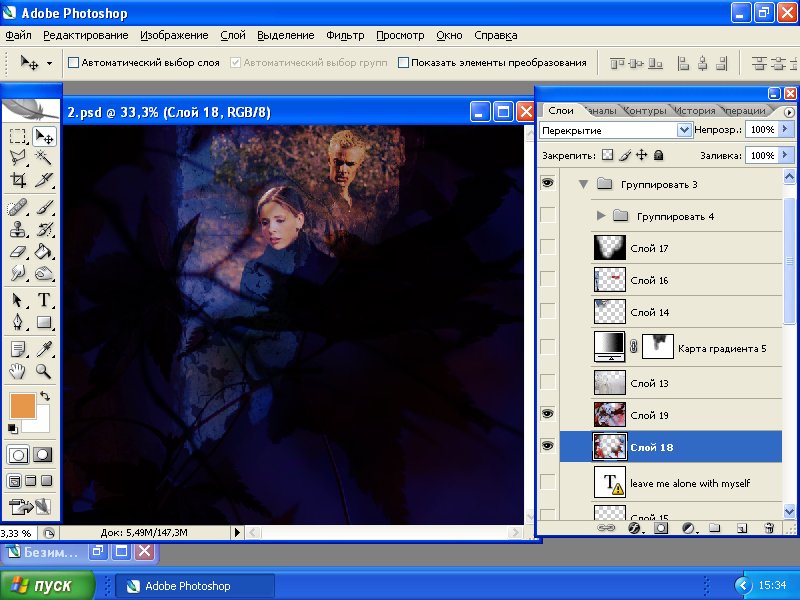Open the Фильтр menu
The height and width of the screenshot is (600, 800).
pyautogui.click(x=345, y=35)
